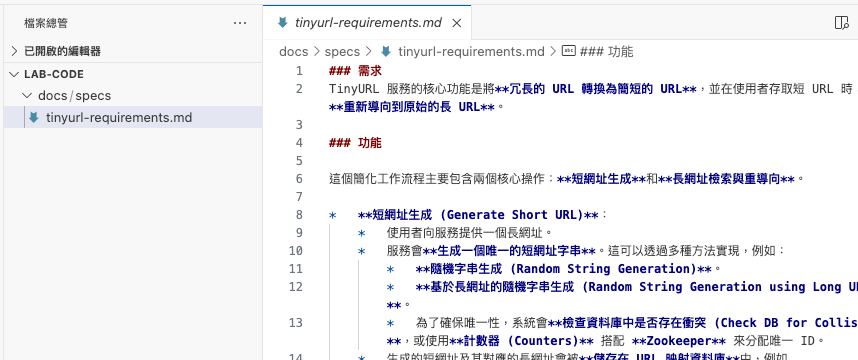Open preview to the side icon
Image resolution: width=858 pixels, height=360 pixels.
(x=841, y=23)
